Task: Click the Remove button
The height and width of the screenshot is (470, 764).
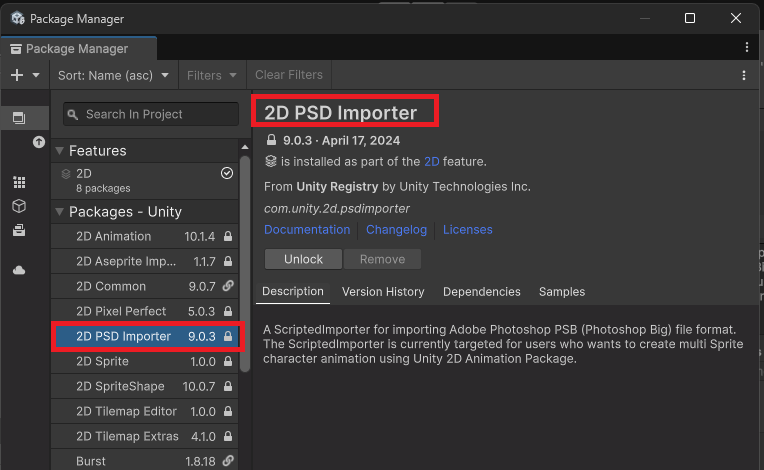Action: (382, 260)
